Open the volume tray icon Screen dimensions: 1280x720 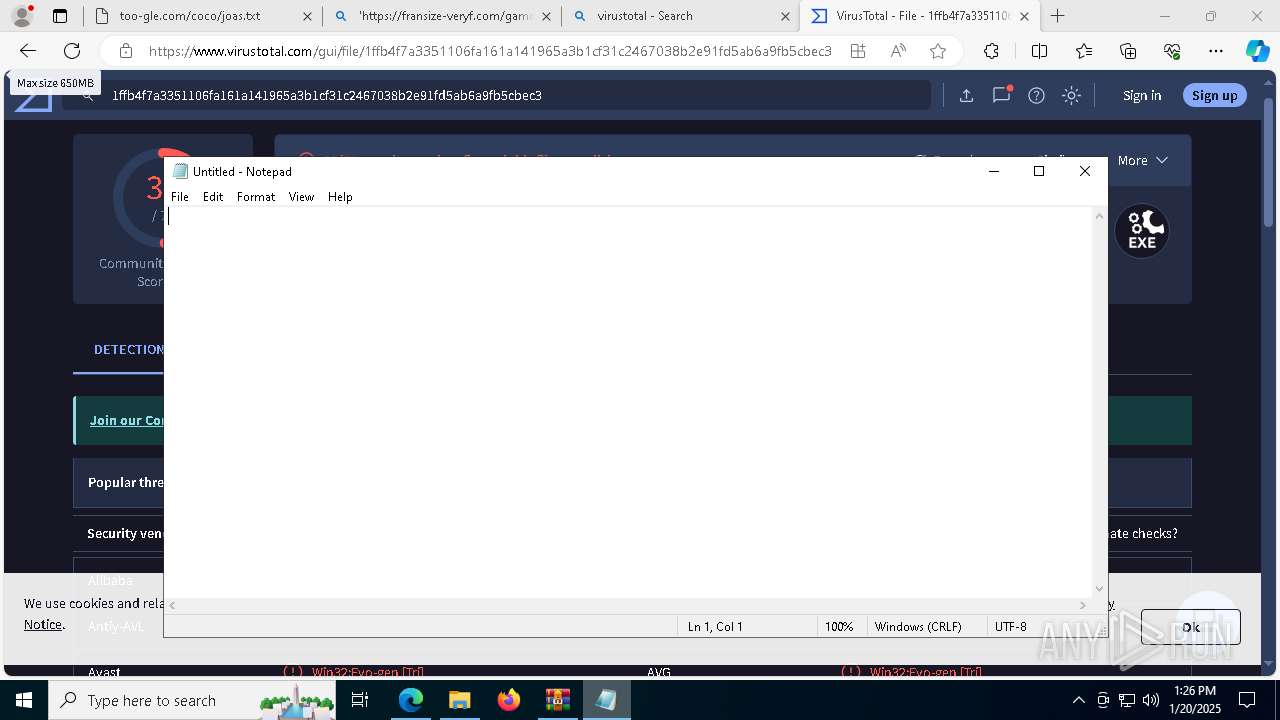click(x=1151, y=700)
